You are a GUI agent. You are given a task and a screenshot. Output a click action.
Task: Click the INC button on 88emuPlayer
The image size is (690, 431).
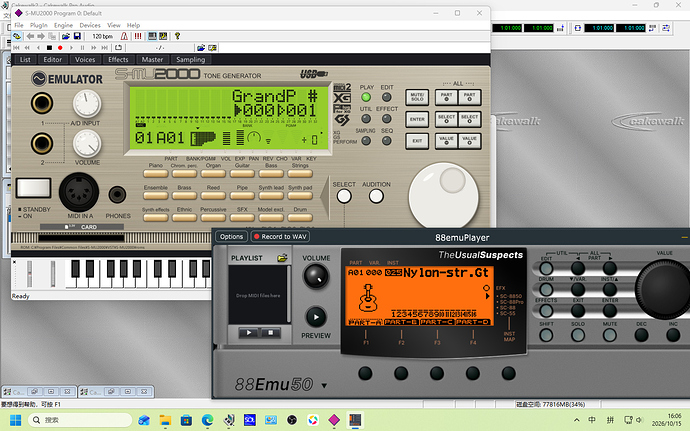click(673, 335)
